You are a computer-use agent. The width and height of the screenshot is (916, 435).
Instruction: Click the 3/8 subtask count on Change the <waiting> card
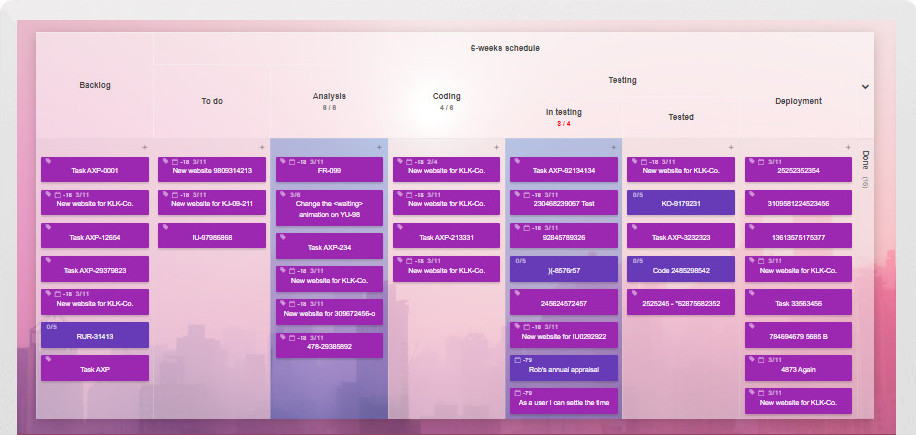click(296, 195)
